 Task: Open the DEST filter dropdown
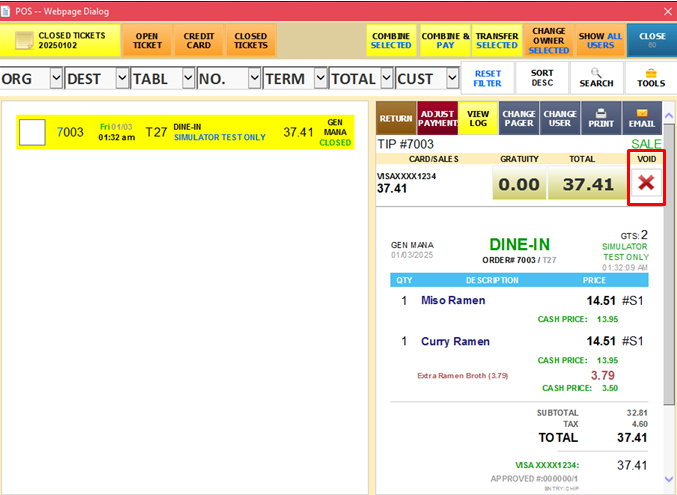click(121, 78)
